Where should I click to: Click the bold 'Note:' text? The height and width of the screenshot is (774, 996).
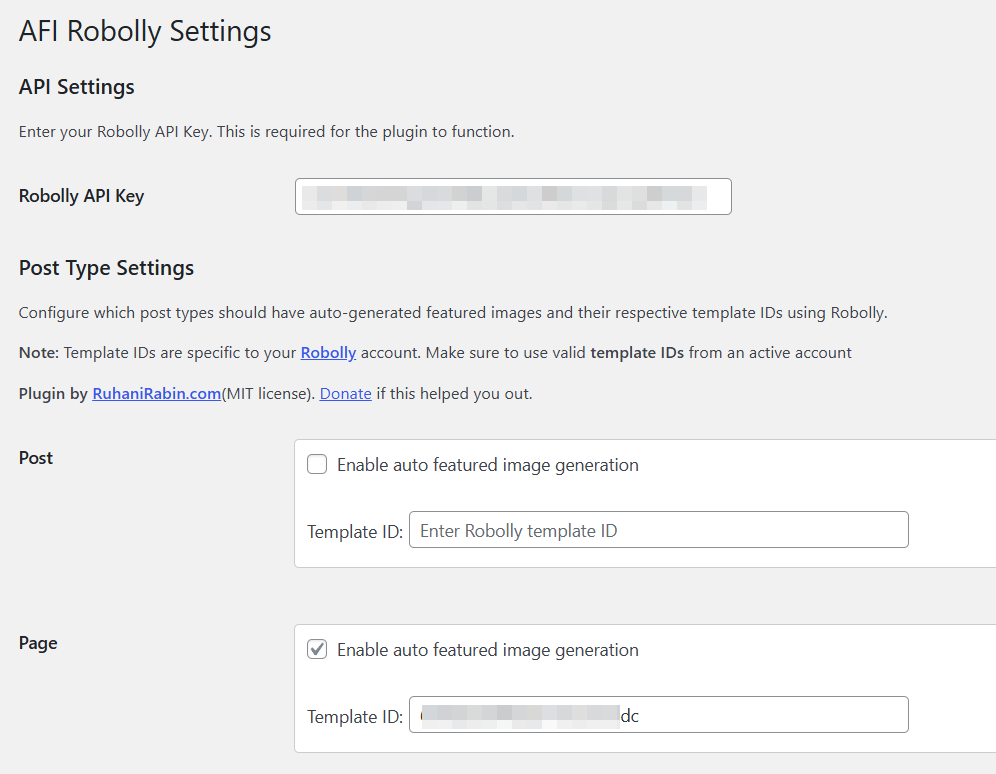click(39, 353)
